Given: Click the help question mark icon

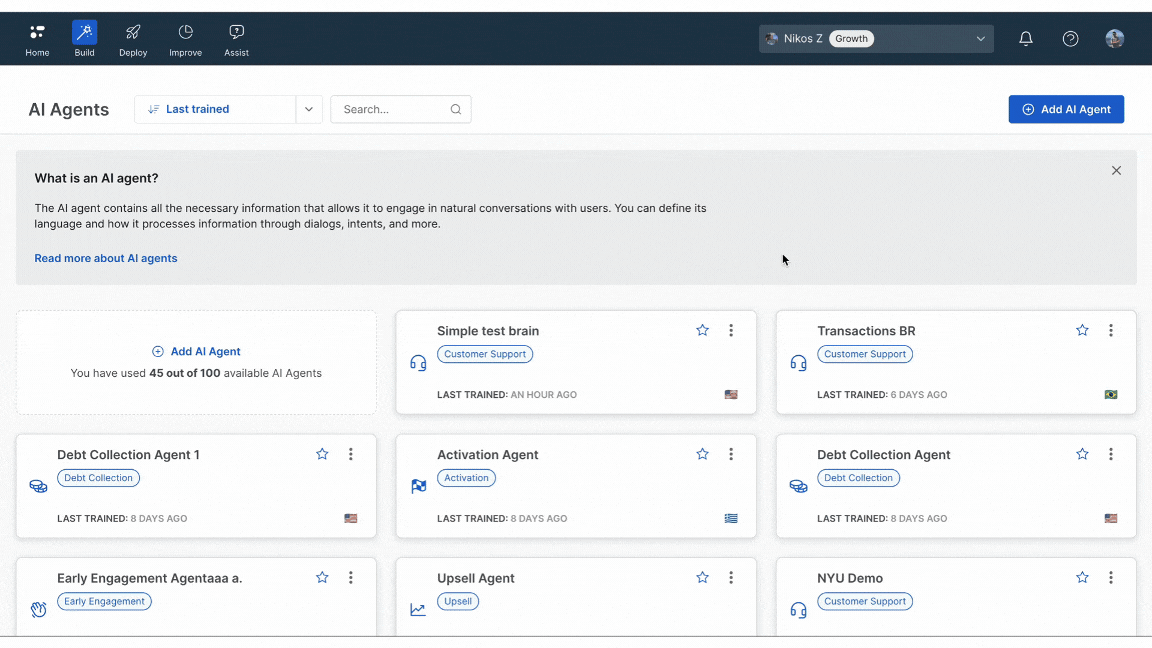Looking at the screenshot, I should pyautogui.click(x=1070, y=39).
